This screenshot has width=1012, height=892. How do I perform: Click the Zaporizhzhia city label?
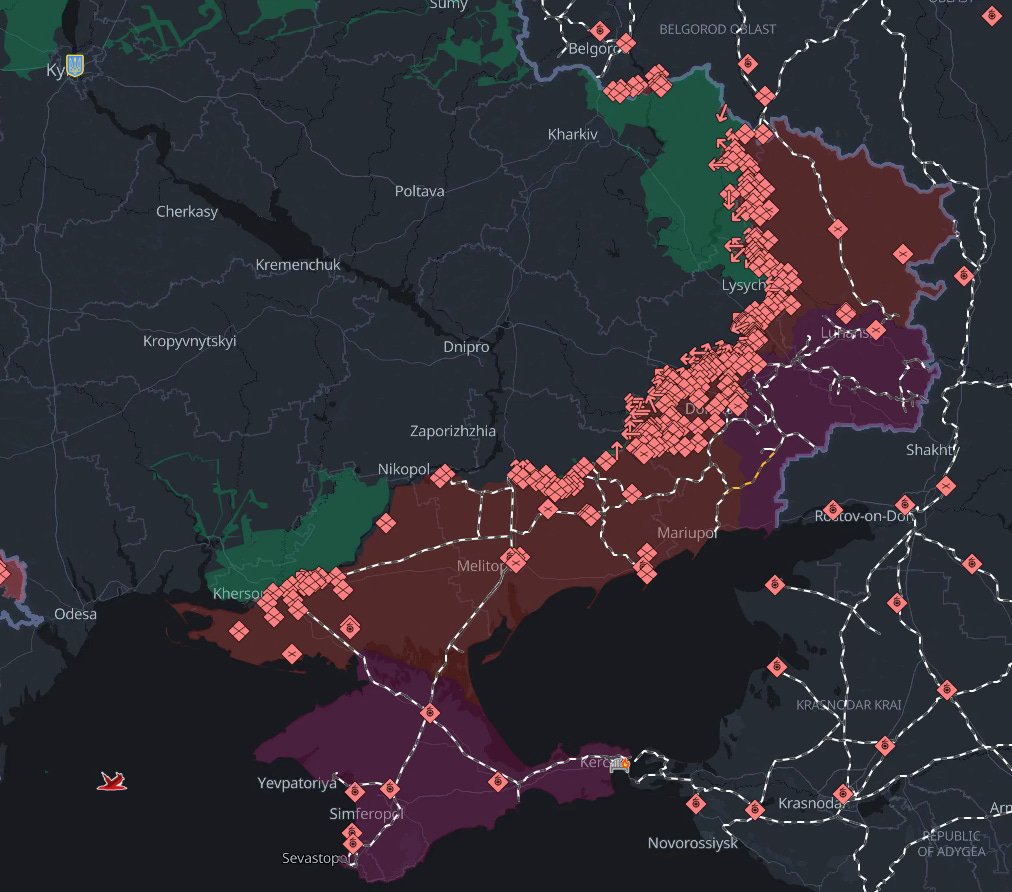tap(453, 431)
